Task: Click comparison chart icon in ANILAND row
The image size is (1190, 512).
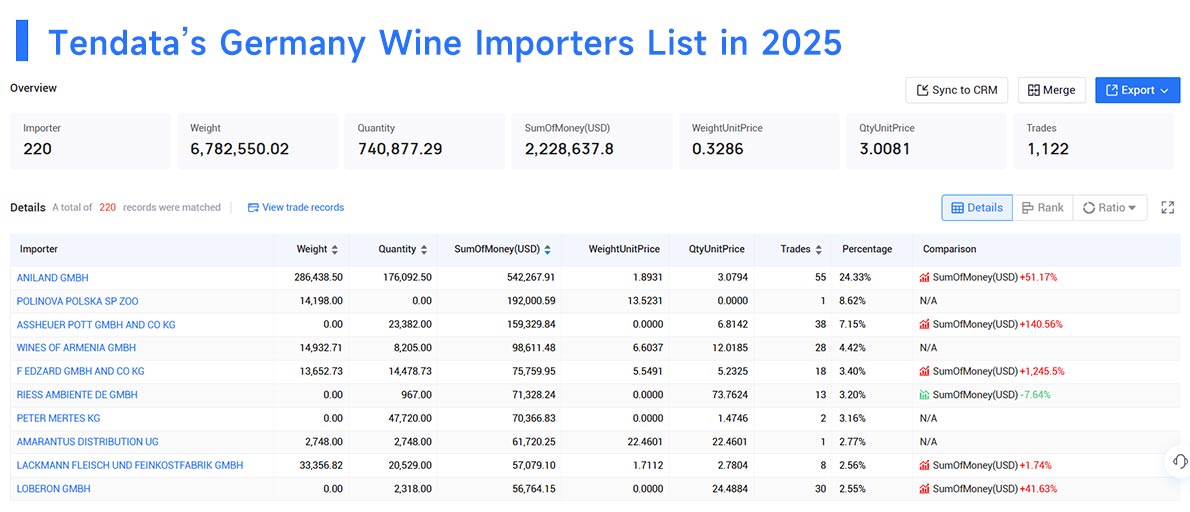Action: (924, 278)
